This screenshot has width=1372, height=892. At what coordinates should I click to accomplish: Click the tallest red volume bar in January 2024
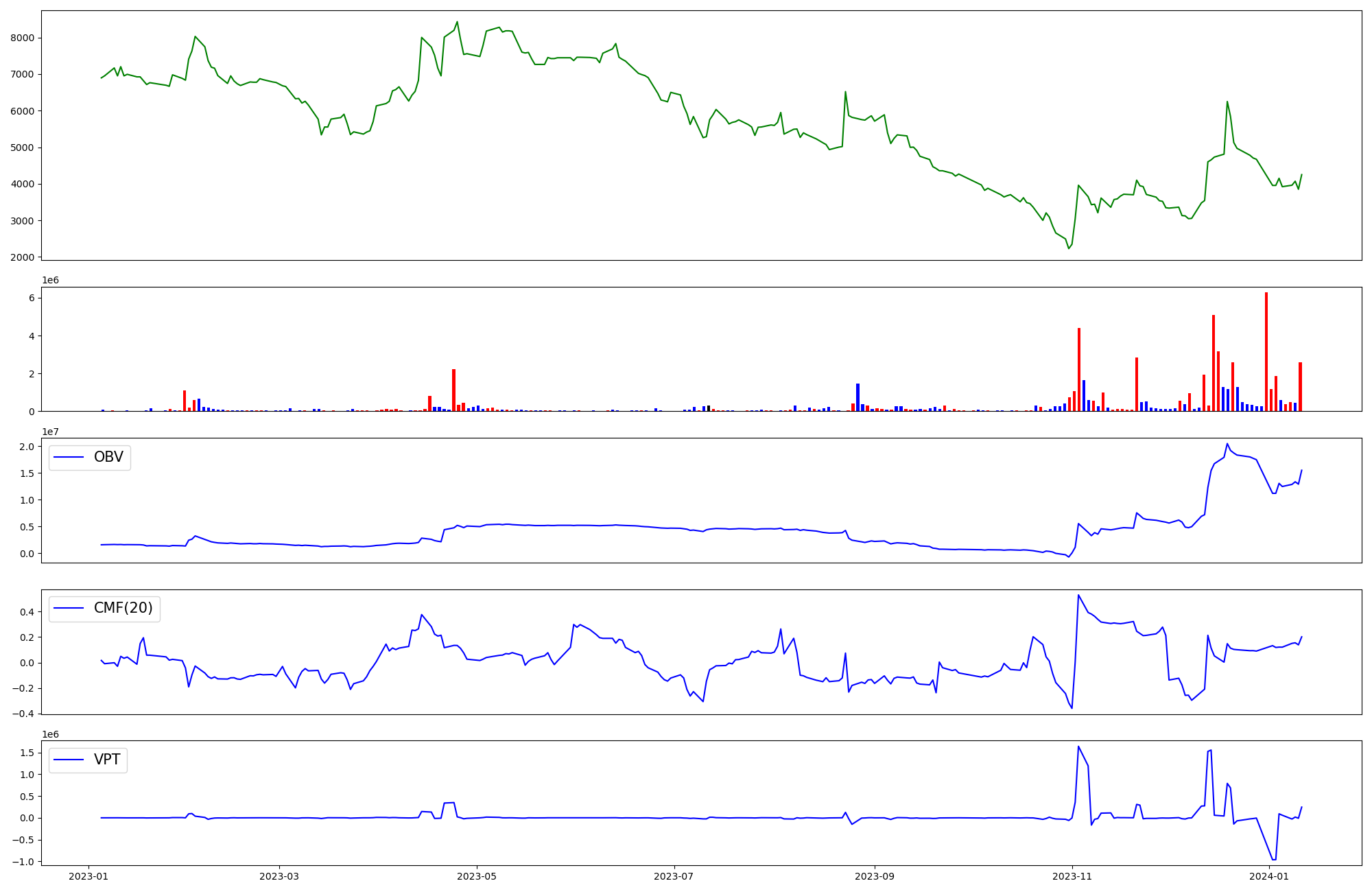pyautogui.click(x=1266, y=352)
